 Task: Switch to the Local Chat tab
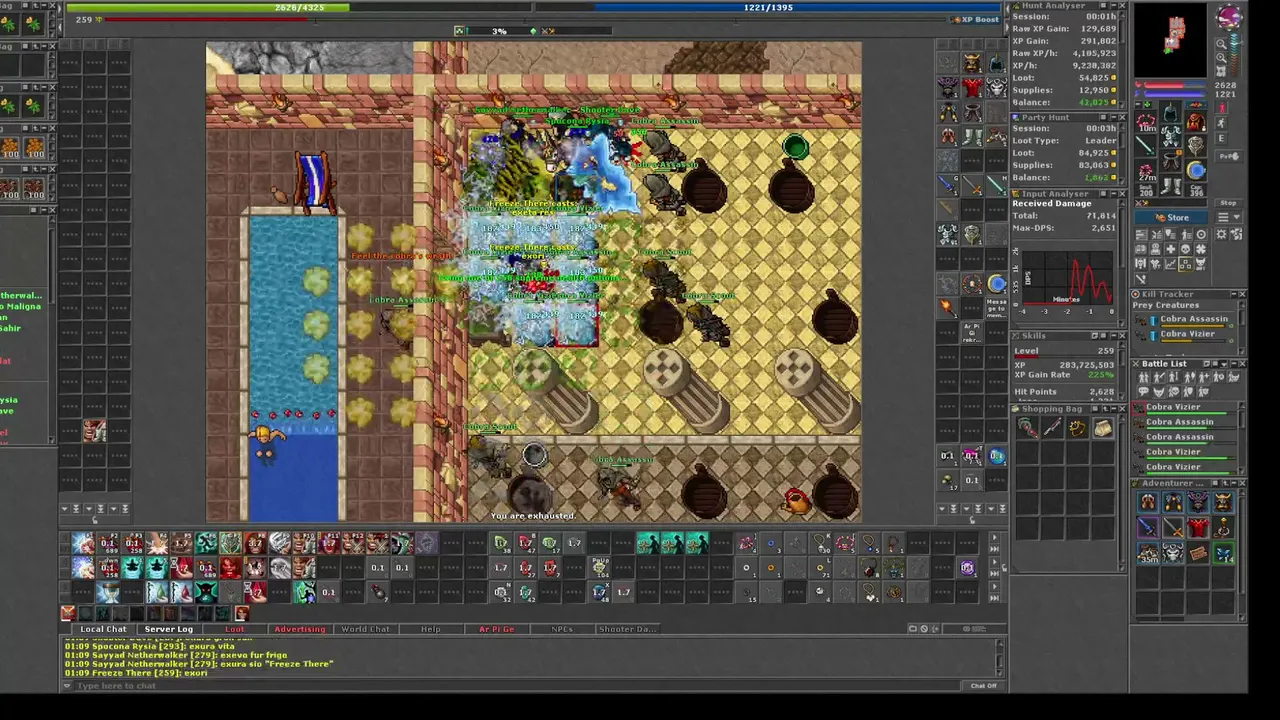(103, 629)
